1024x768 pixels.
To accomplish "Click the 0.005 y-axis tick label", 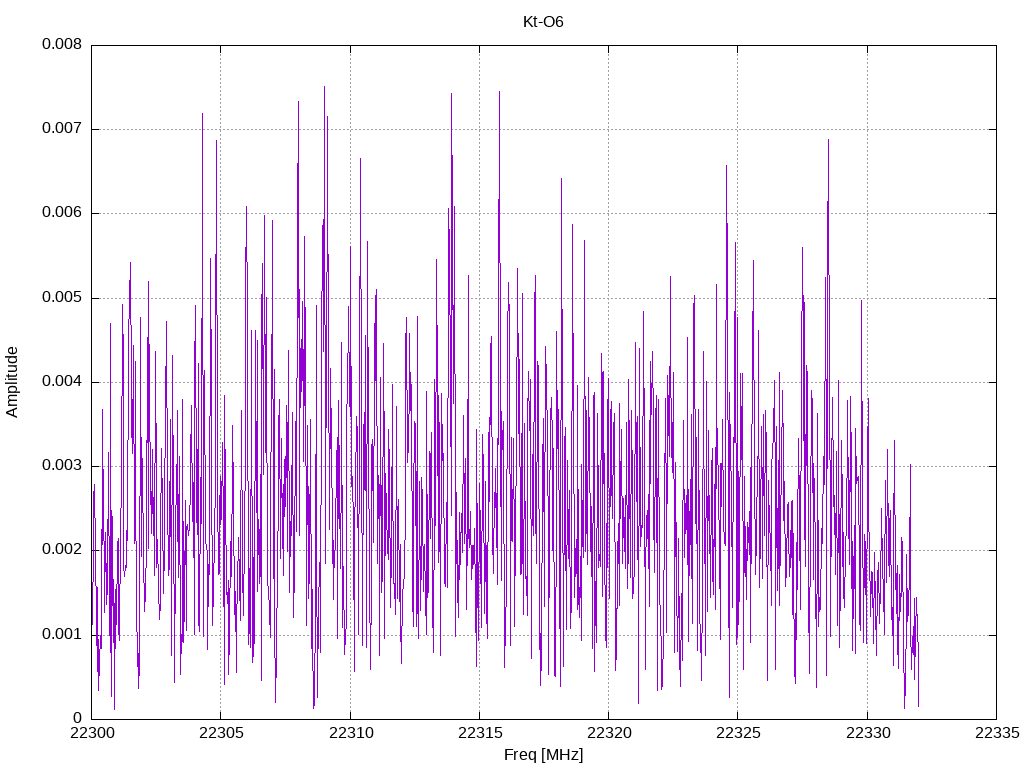I will 62,297.
